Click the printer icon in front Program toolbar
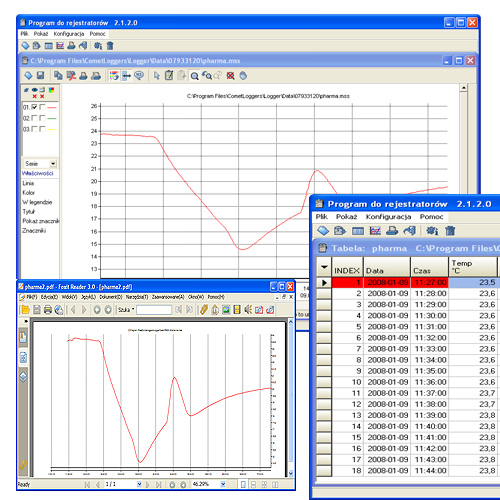 [392, 231]
